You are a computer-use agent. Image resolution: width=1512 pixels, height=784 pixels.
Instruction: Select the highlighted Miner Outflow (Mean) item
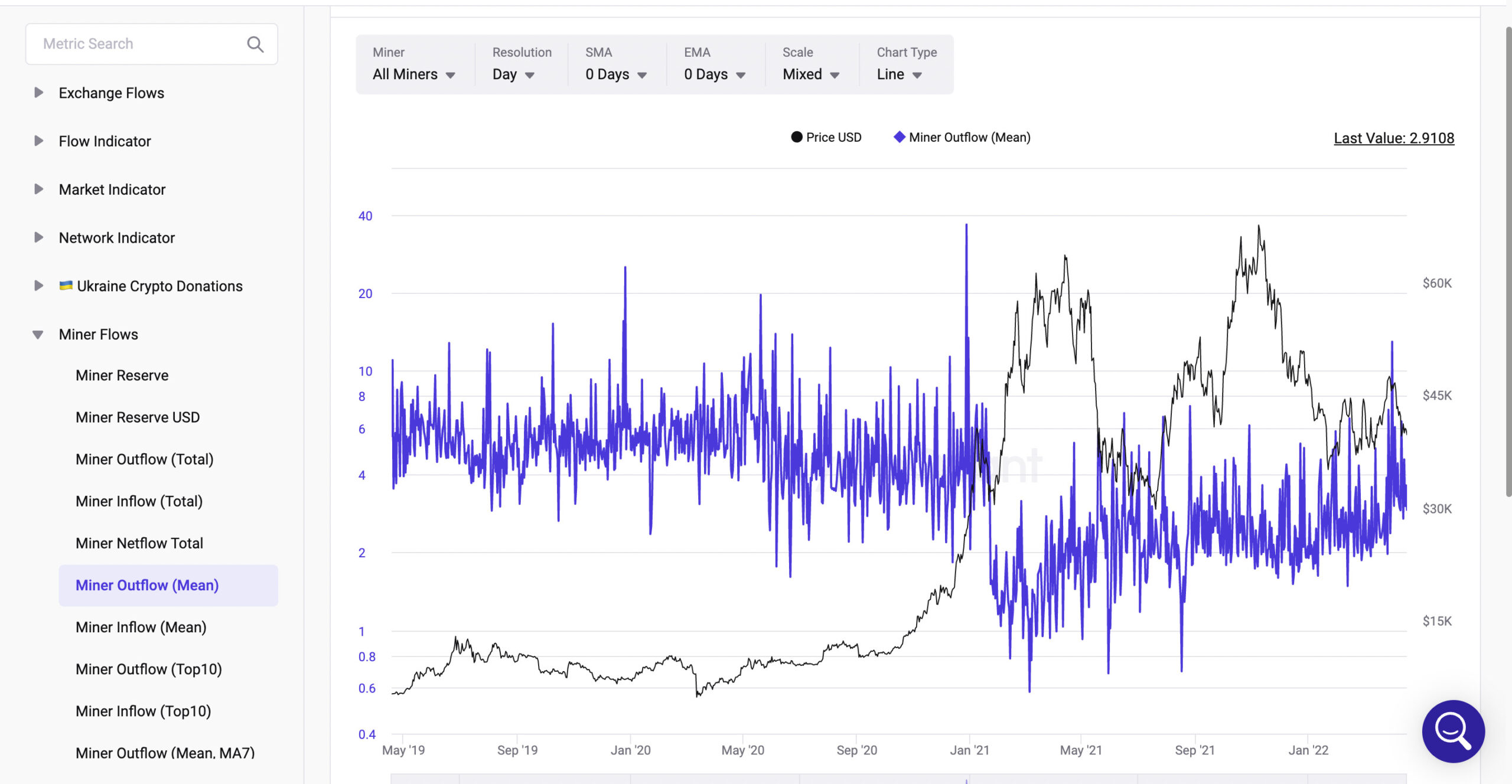[168, 585]
